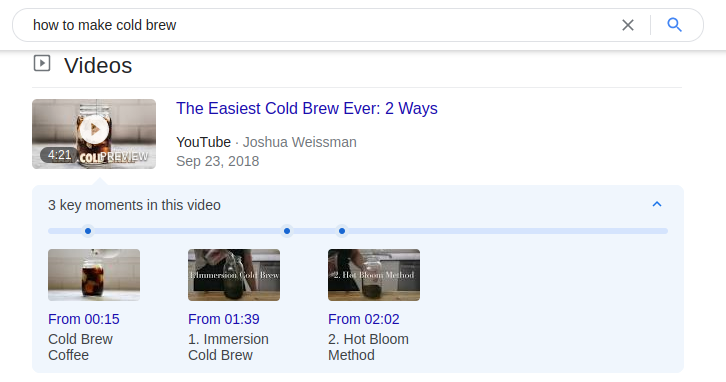Click the "3 key moments in this video" header
This screenshot has height=382, width=726.
134,205
